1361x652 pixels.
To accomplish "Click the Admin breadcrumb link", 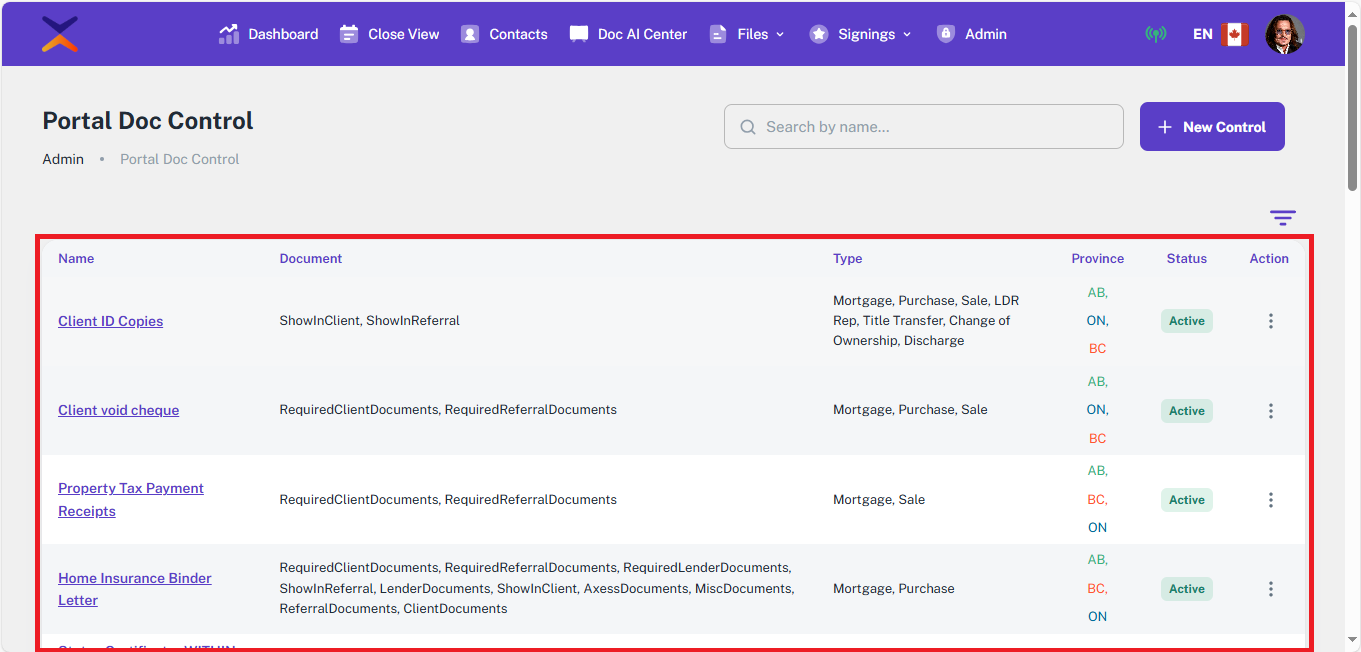I will [x=63, y=159].
